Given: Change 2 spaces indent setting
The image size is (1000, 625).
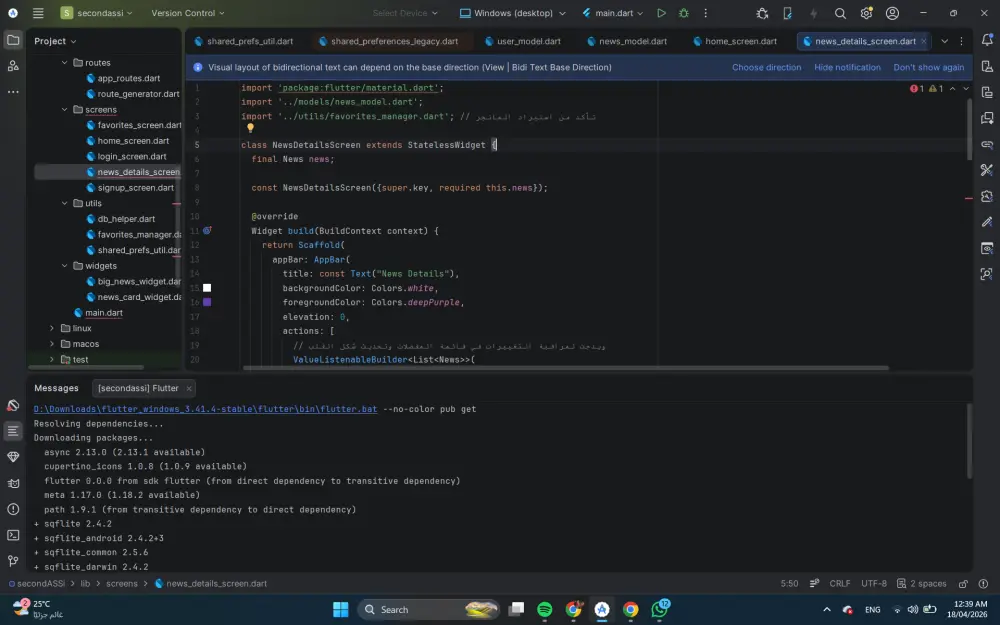Looking at the screenshot, I should (x=922, y=584).
